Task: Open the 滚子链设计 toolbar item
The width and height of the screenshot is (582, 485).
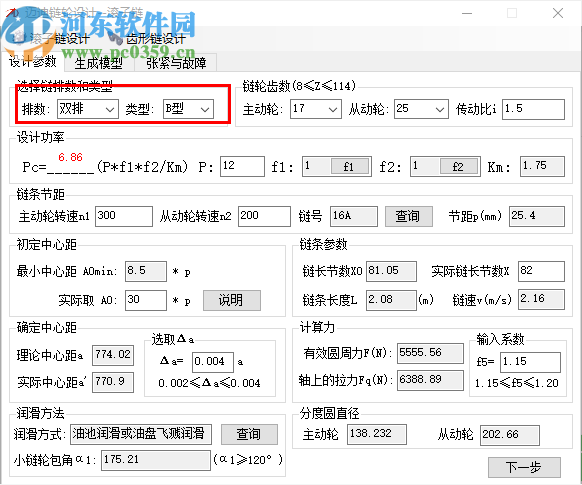Action: click(x=52, y=38)
